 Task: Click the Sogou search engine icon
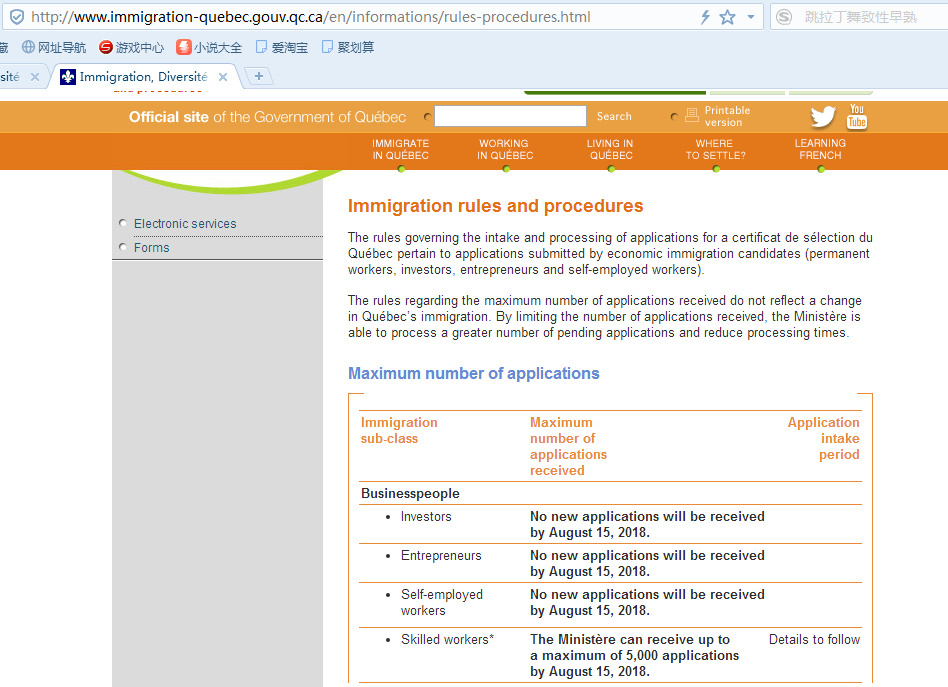(x=784, y=17)
